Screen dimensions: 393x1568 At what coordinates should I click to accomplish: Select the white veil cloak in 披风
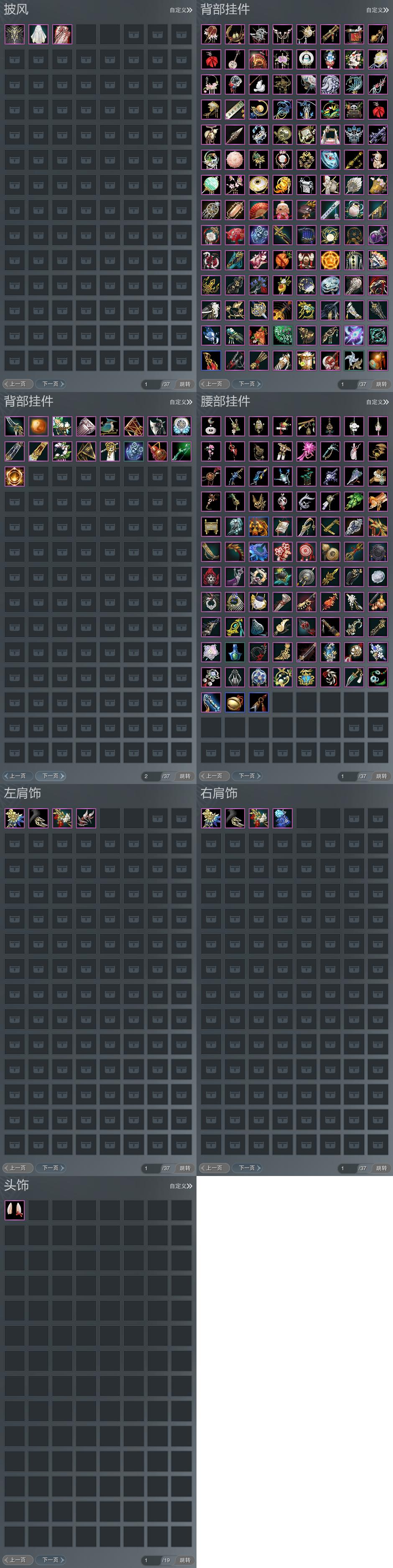[x=38, y=34]
